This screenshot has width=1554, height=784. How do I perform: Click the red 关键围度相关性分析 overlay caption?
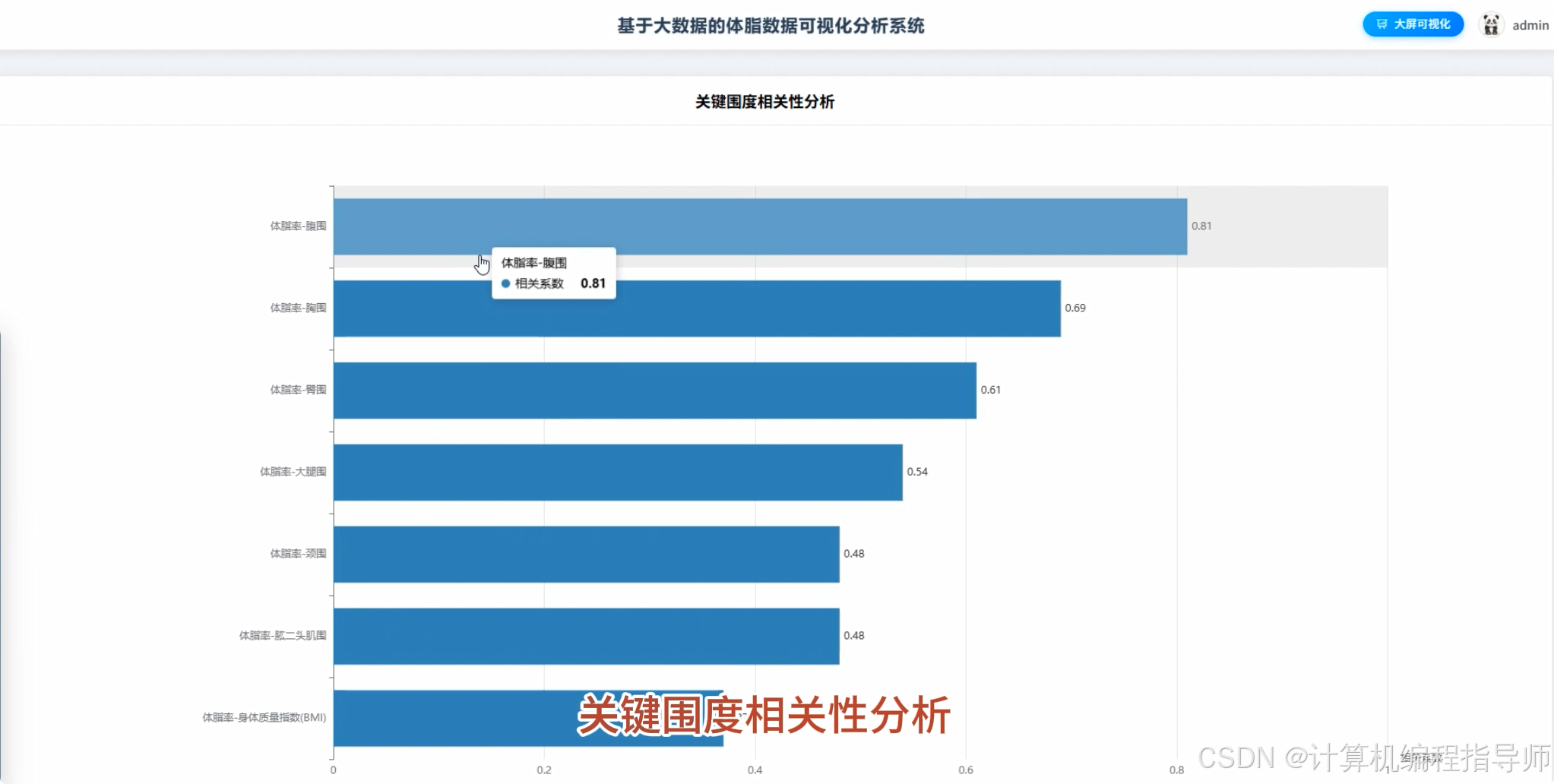(x=765, y=715)
